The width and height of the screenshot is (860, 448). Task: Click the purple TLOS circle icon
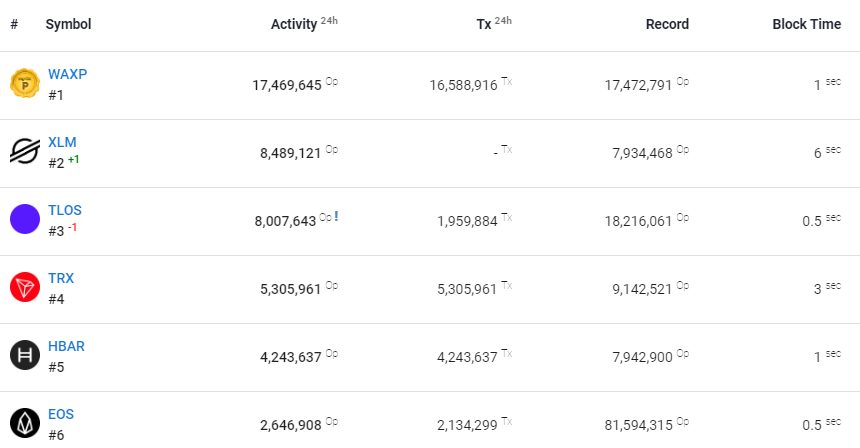[x=24, y=219]
